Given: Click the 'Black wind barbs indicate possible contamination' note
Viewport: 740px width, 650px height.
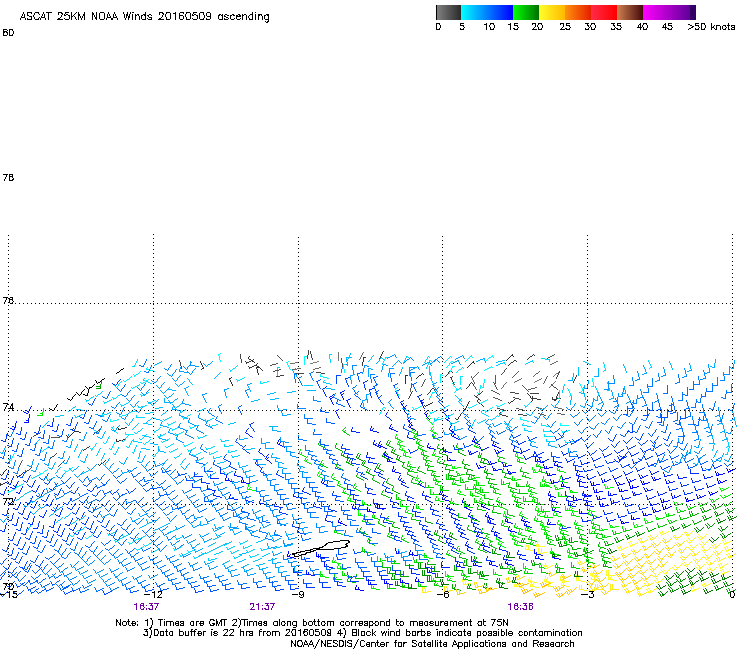Looking at the screenshot, I should [467, 633].
